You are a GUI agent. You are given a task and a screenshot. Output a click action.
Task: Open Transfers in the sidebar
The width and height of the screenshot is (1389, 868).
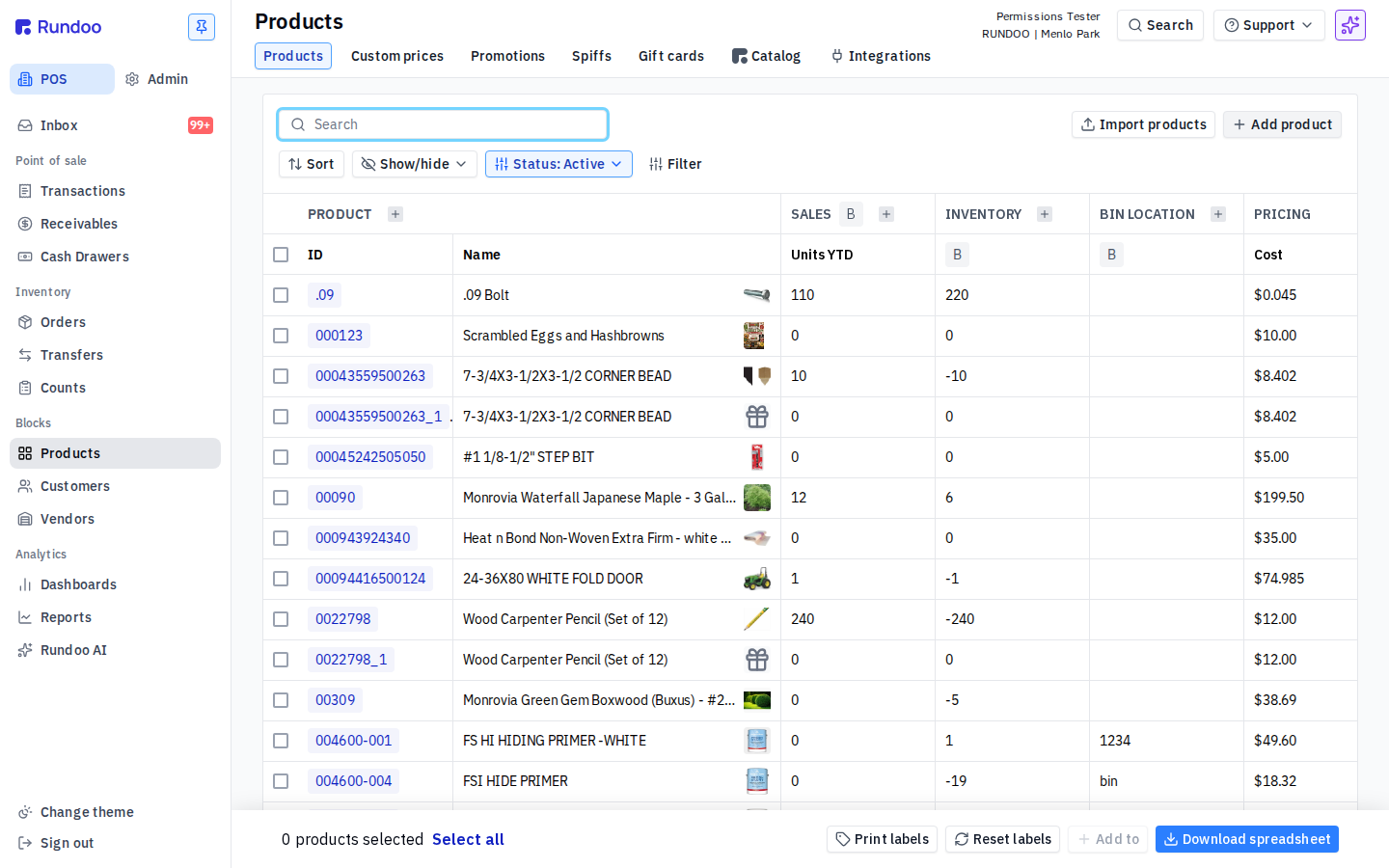coord(115,355)
